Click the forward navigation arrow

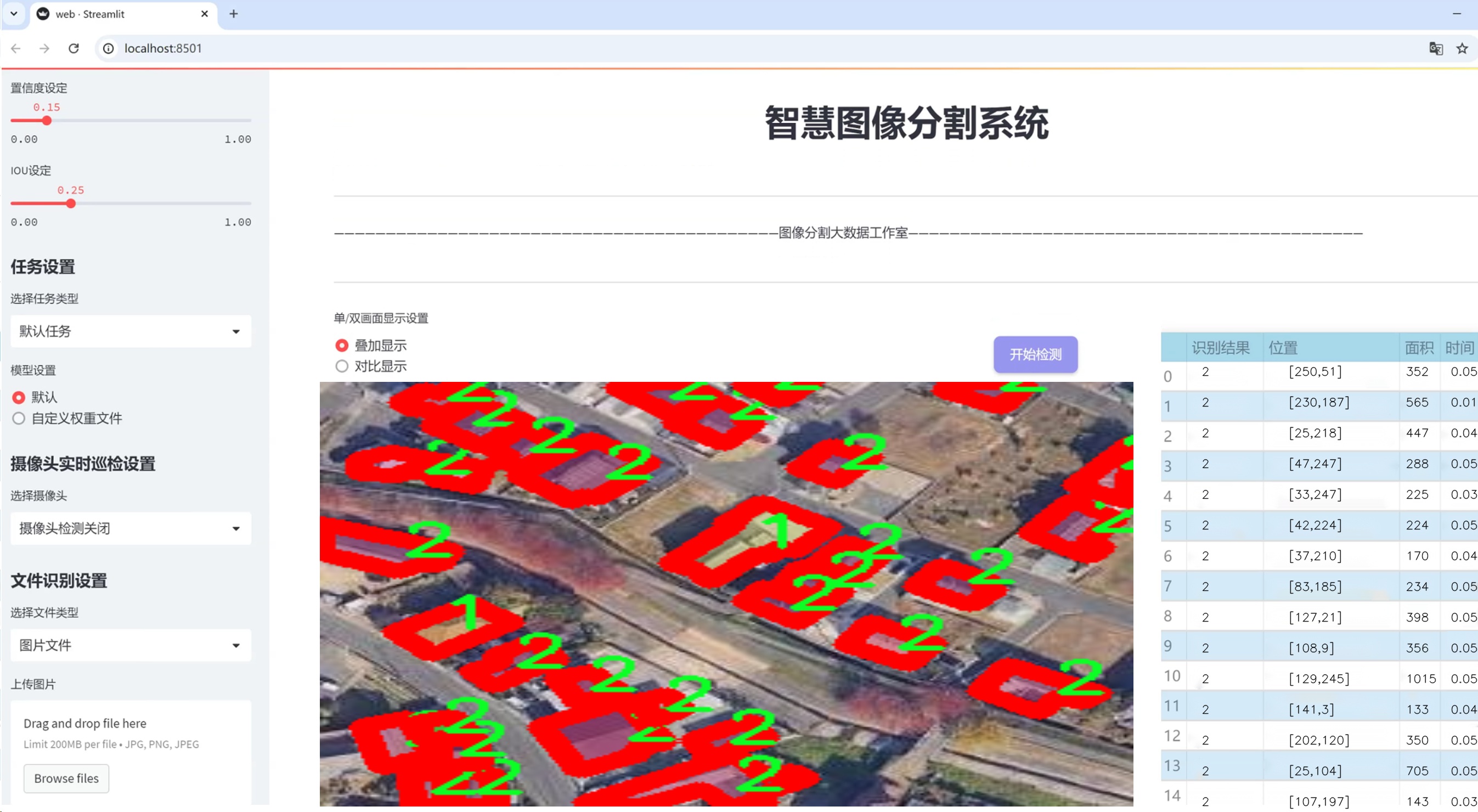click(x=44, y=48)
